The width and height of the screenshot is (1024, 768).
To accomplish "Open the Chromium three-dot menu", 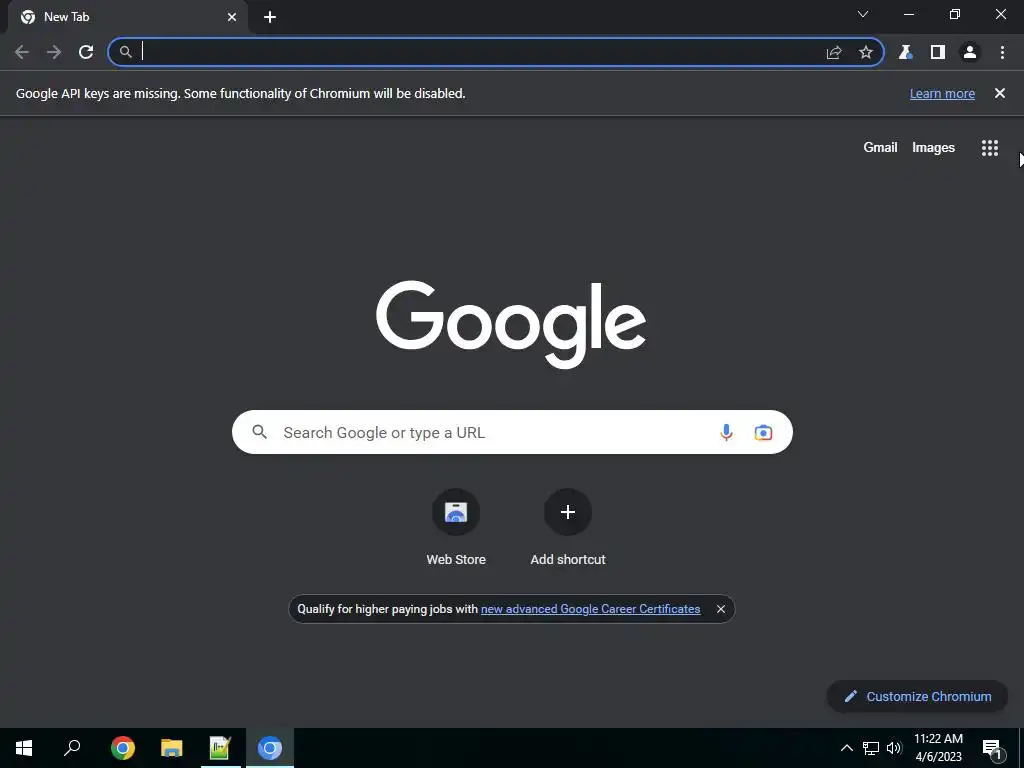I will pos(1002,52).
